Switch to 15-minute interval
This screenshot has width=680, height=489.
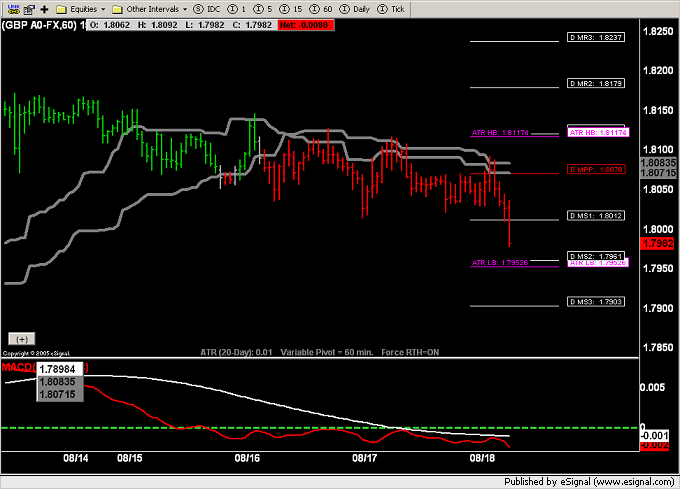(291, 9)
